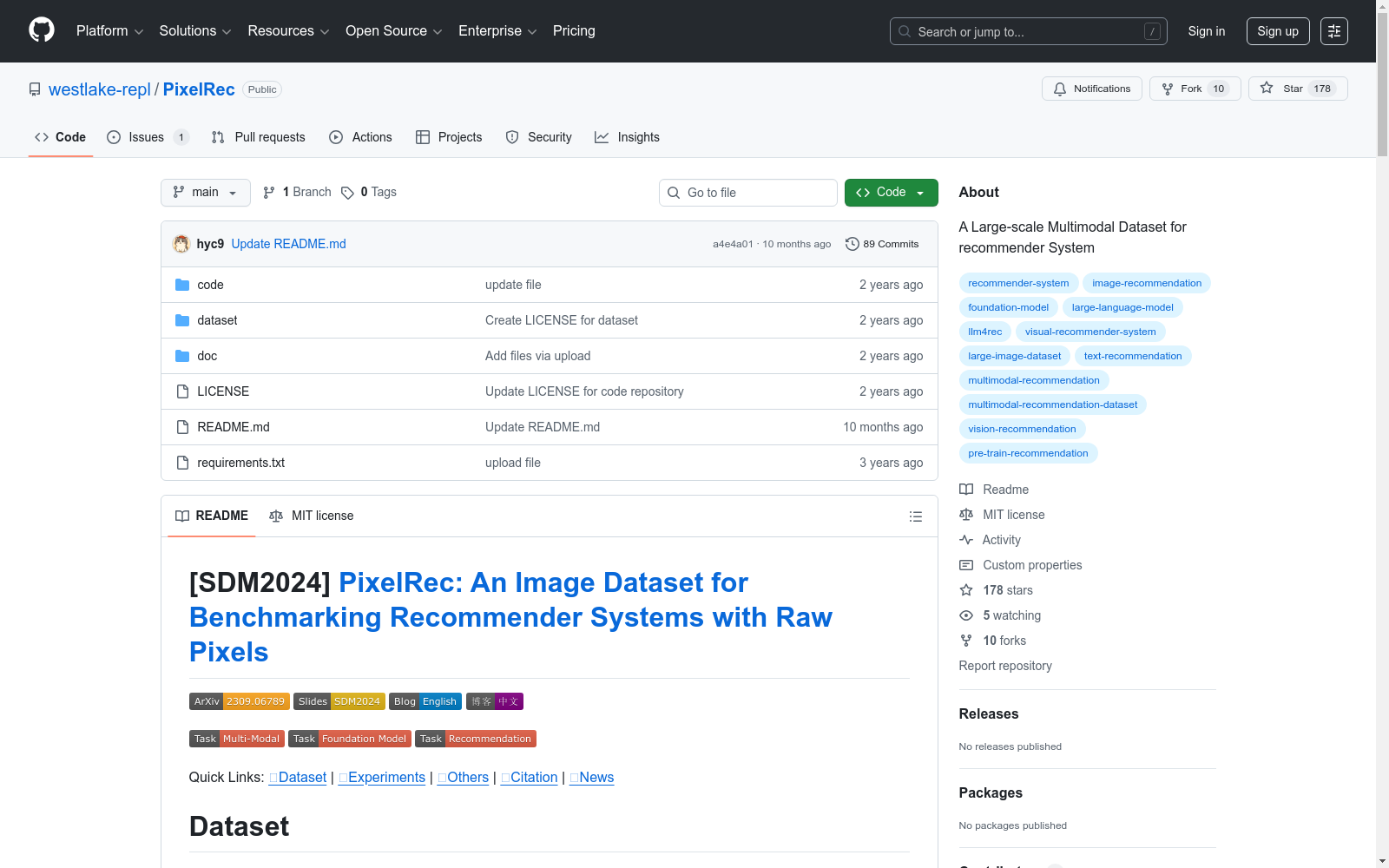Image resolution: width=1389 pixels, height=868 pixels.
Task: Click hyc9 avatar image
Action: pyautogui.click(x=181, y=244)
